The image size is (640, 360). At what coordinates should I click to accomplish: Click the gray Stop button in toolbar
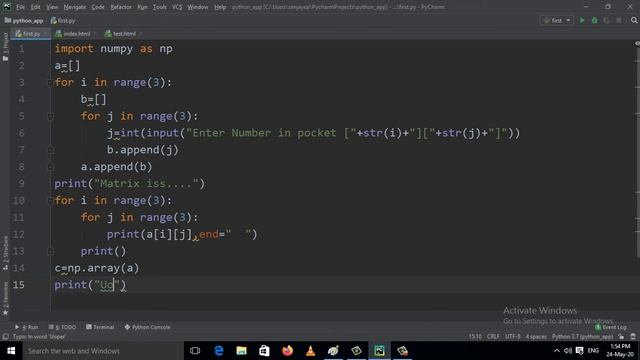tap(619, 20)
